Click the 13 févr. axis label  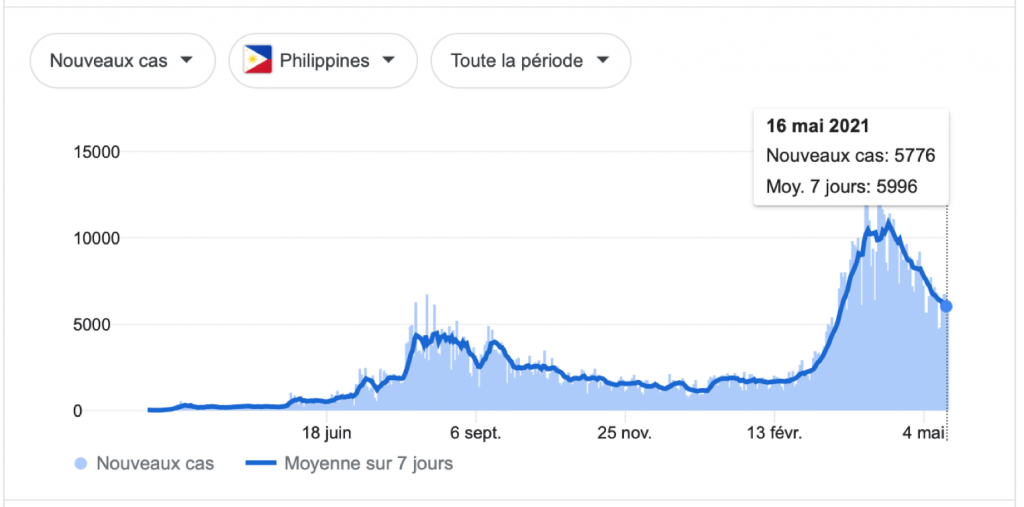(x=775, y=434)
